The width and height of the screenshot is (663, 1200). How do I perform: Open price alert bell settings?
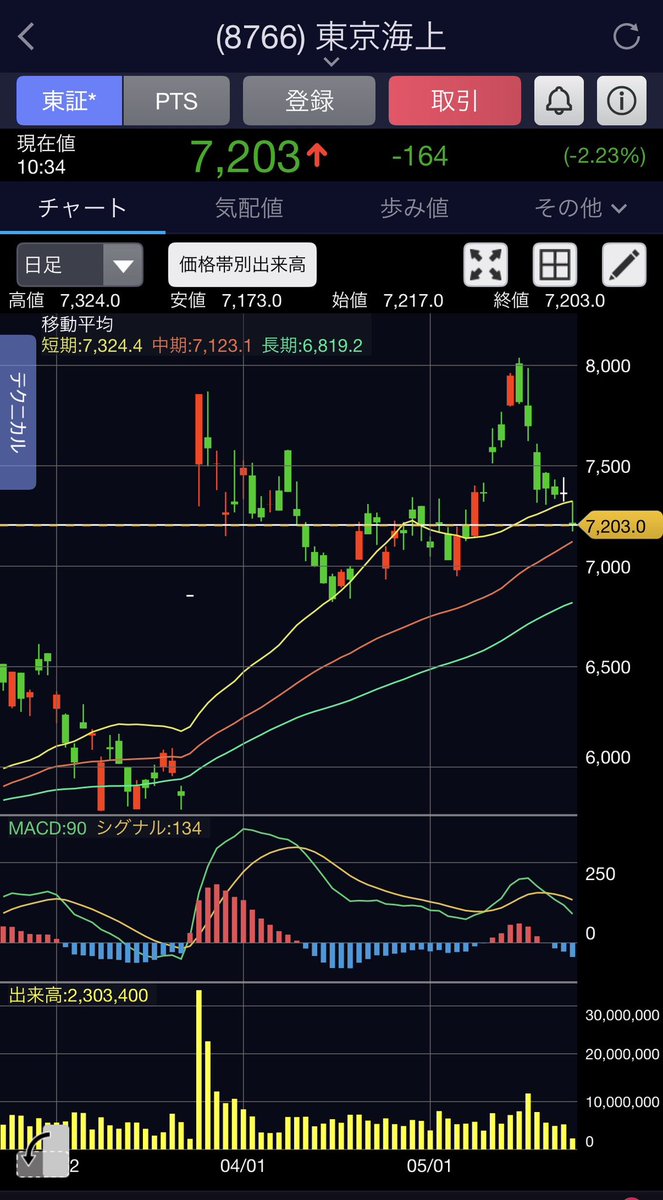click(560, 101)
